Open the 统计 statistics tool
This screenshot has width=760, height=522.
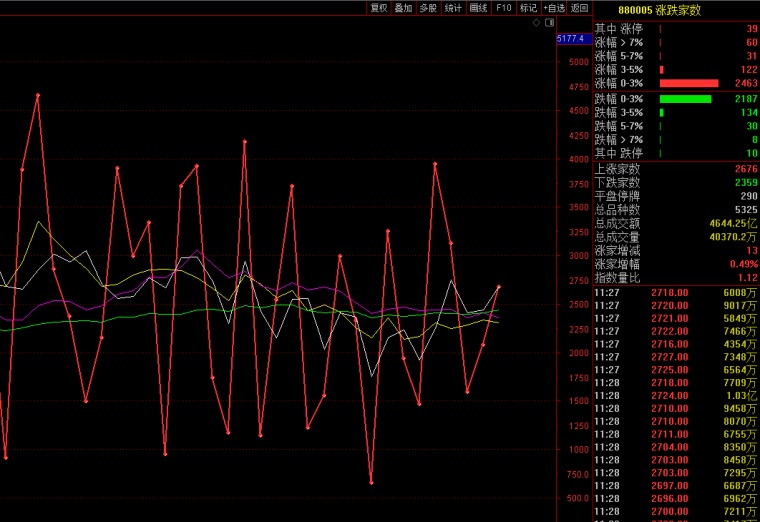[x=454, y=8]
